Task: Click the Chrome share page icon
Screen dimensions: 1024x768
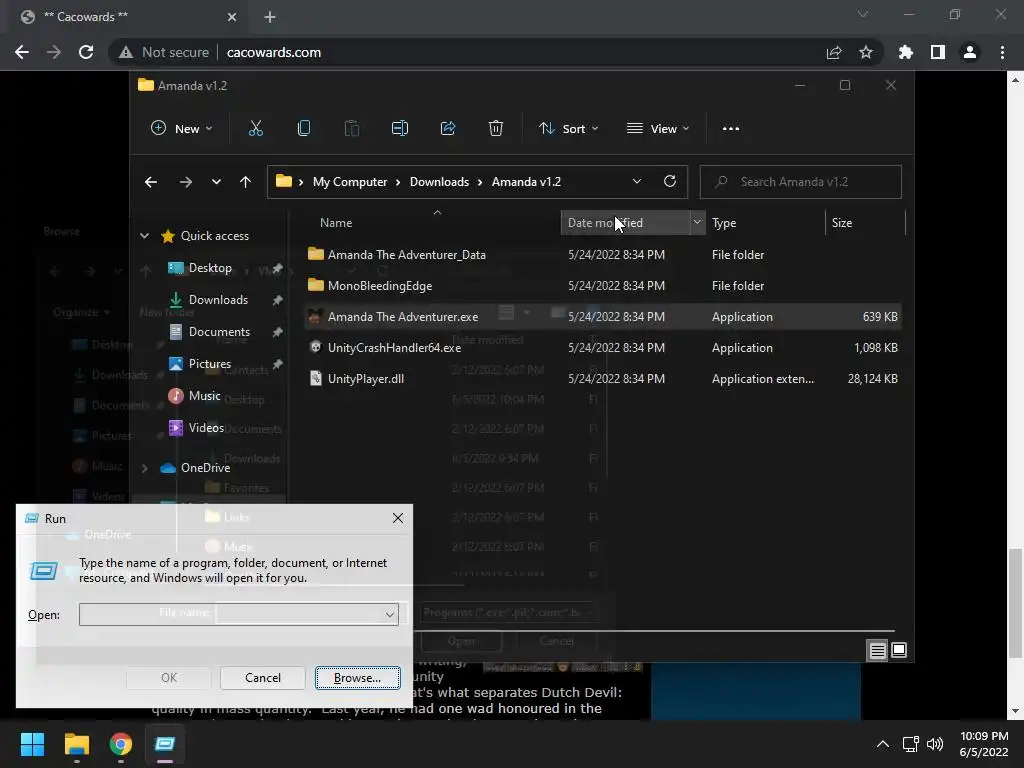Action: tap(834, 52)
